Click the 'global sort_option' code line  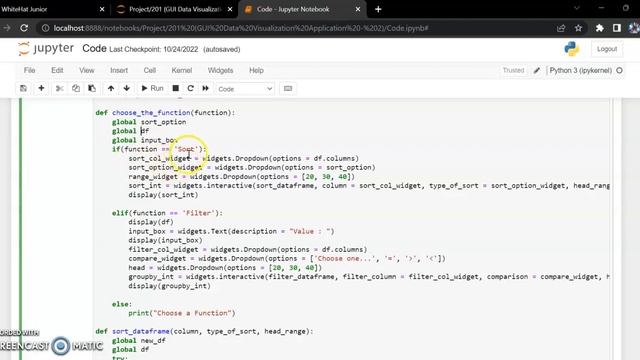[x=149, y=122]
